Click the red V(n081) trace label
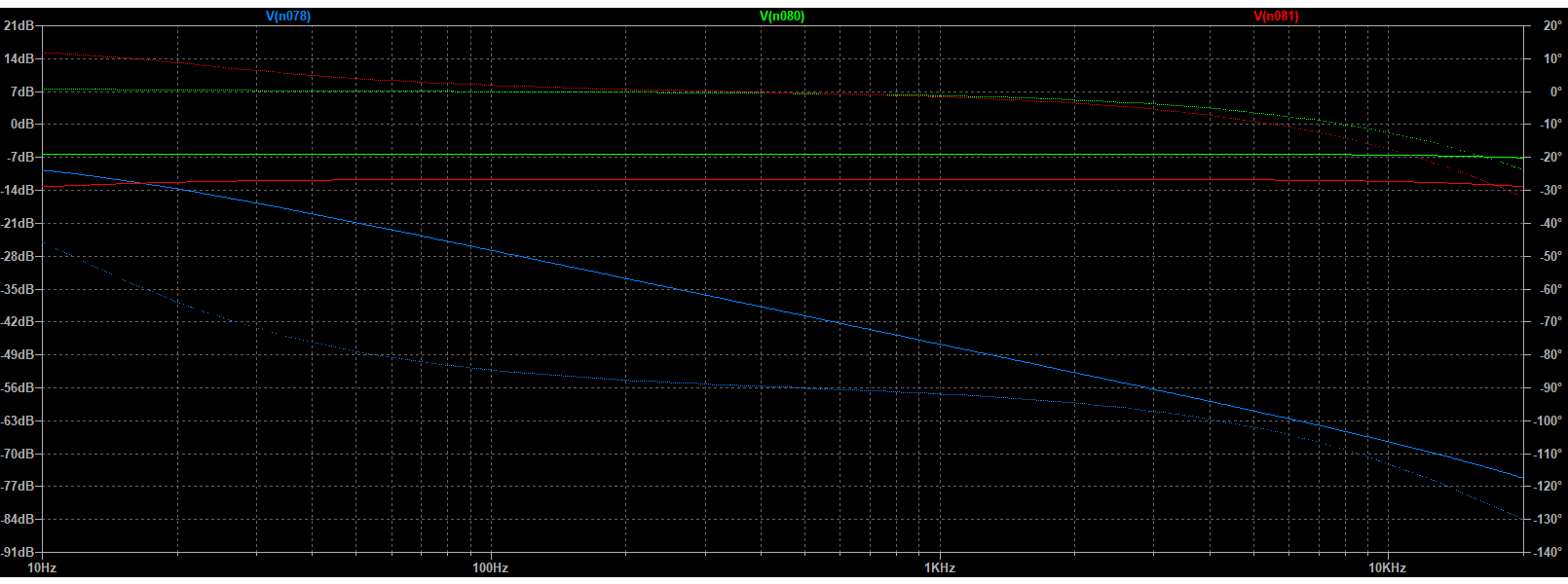This screenshot has height=584, width=1568. 1276,17
